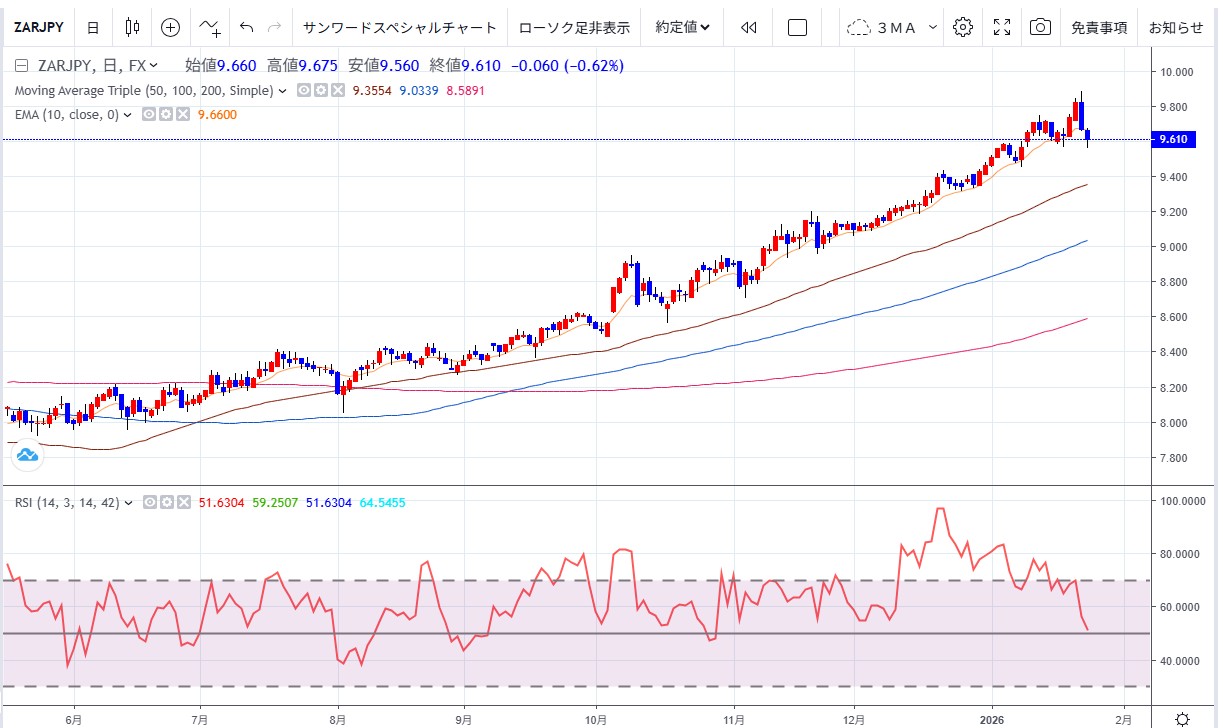Open the indicators menu in toolbar
Viewport: 1224px width, 728px height.
(x=210, y=27)
